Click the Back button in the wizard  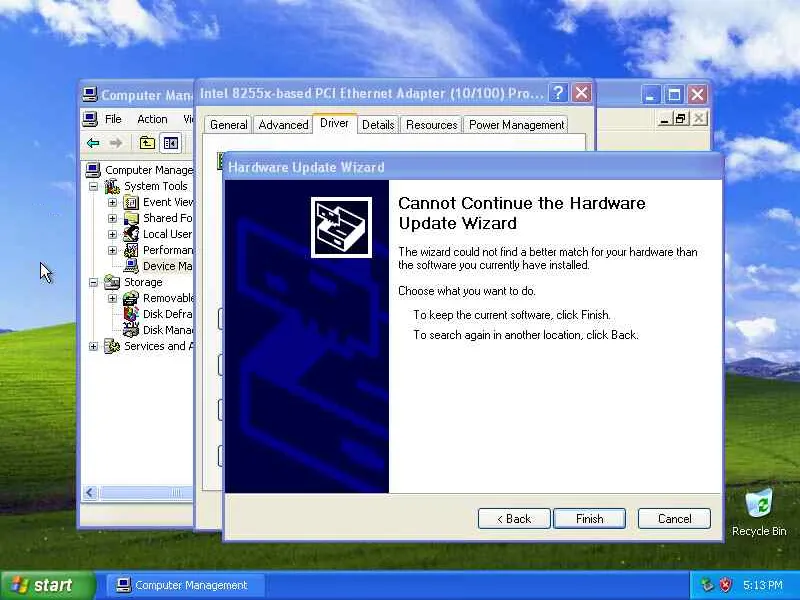point(514,518)
